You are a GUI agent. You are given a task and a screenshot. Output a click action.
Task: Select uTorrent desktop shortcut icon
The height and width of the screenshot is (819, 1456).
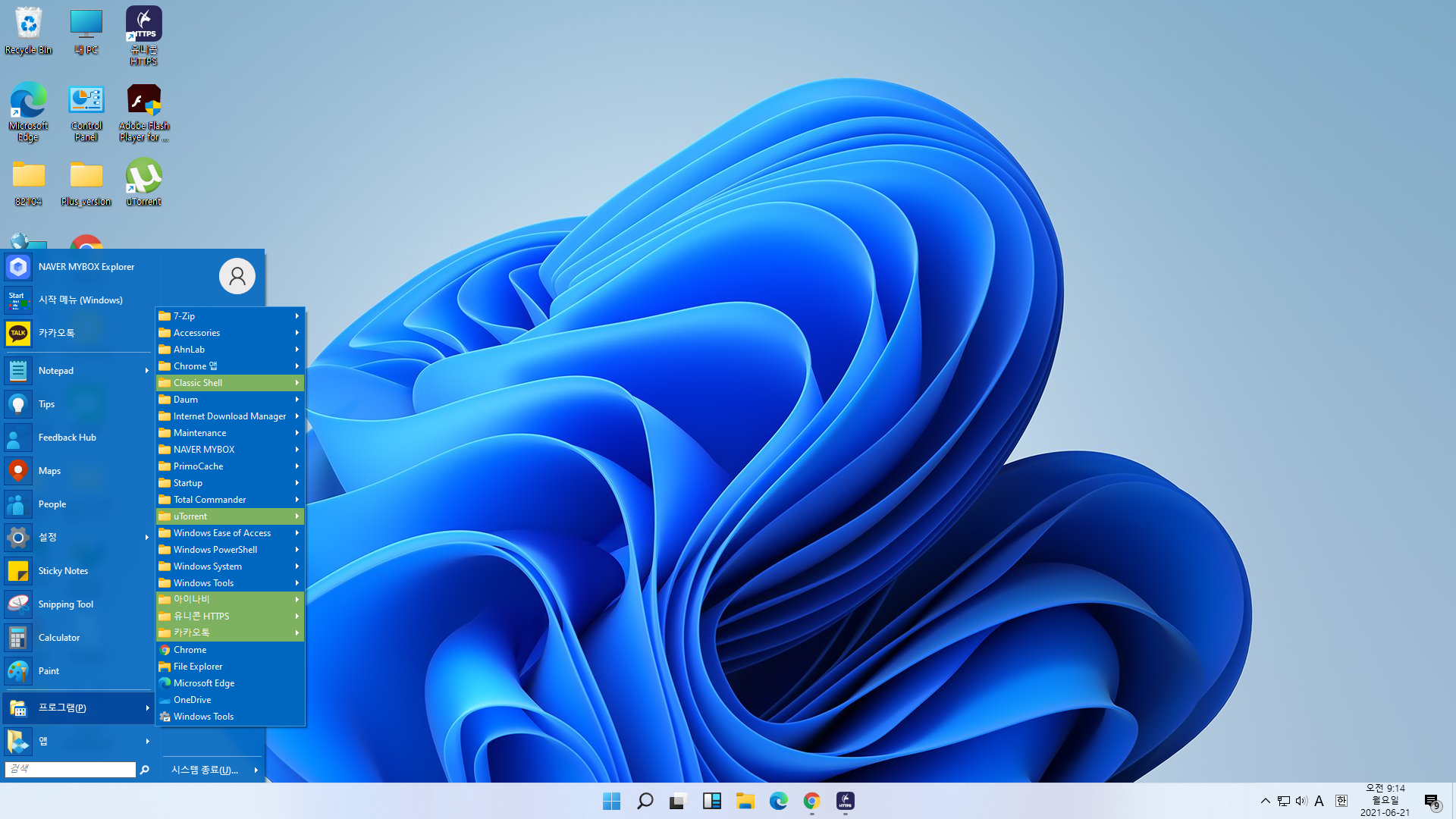(143, 182)
